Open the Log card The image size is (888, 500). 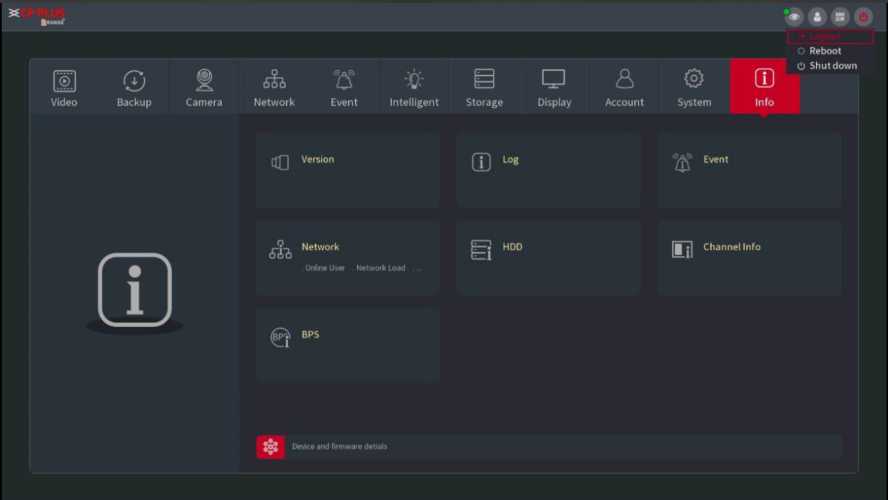pyautogui.click(x=548, y=170)
